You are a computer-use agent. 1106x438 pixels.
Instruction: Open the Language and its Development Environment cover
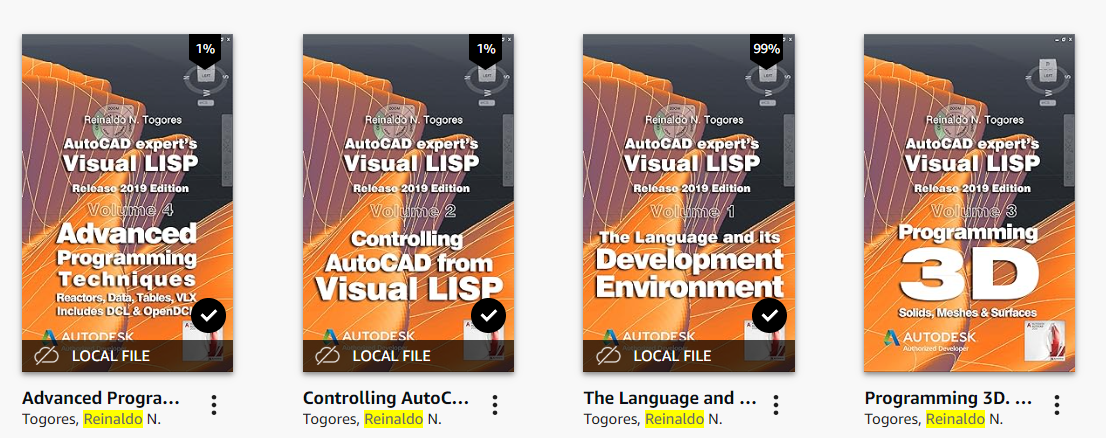pos(688,202)
